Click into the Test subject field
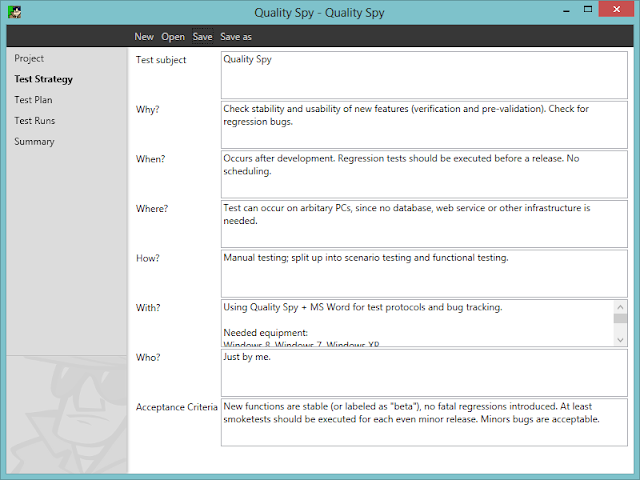 (x=424, y=75)
